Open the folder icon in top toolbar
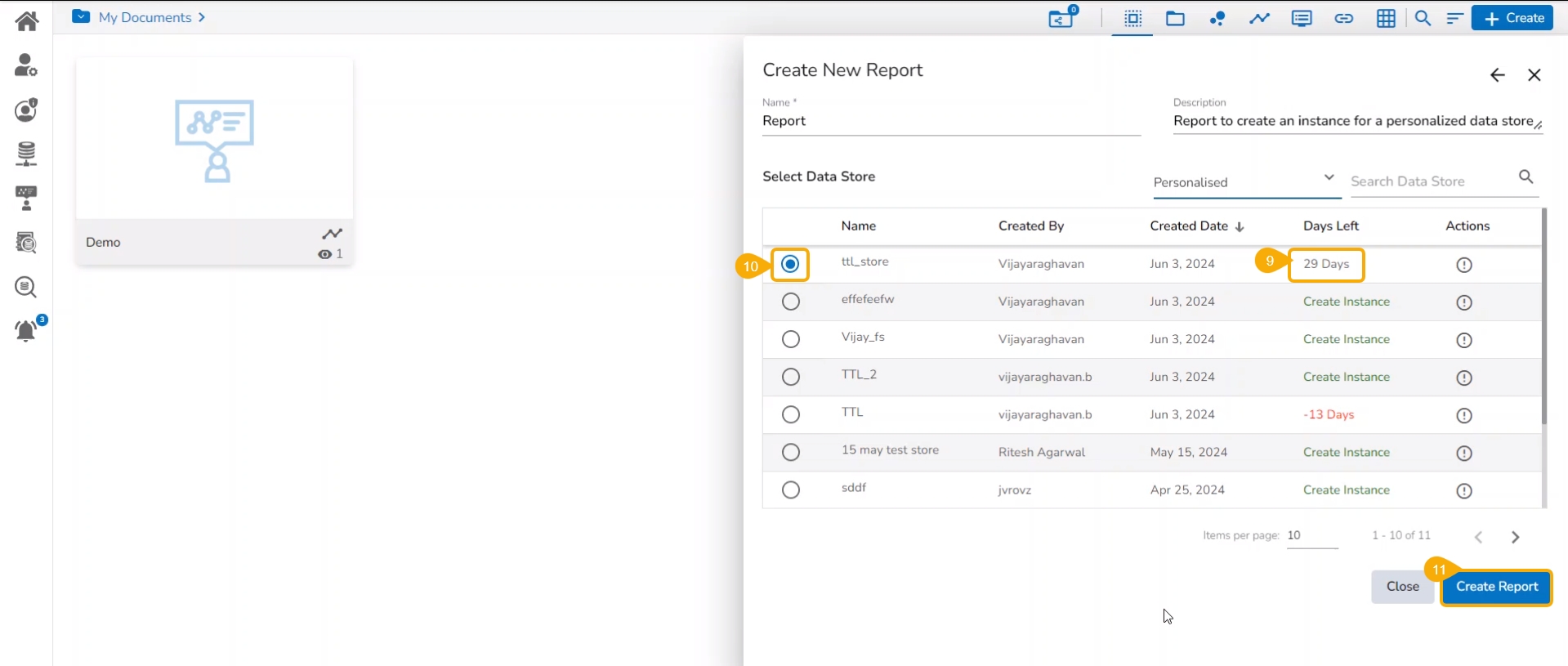This screenshot has height=666, width=1568. point(1175,18)
